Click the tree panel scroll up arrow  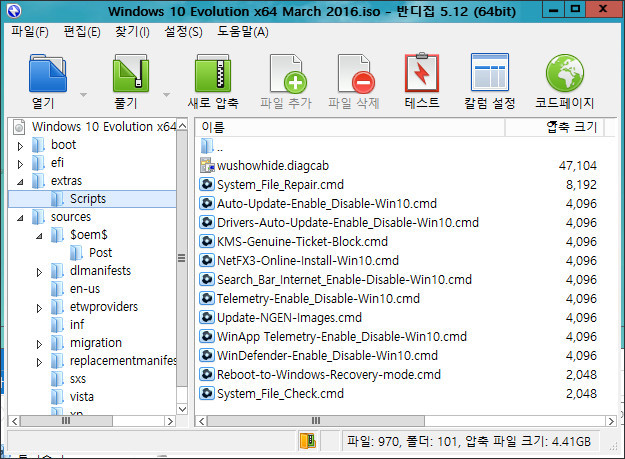[x=182, y=126]
